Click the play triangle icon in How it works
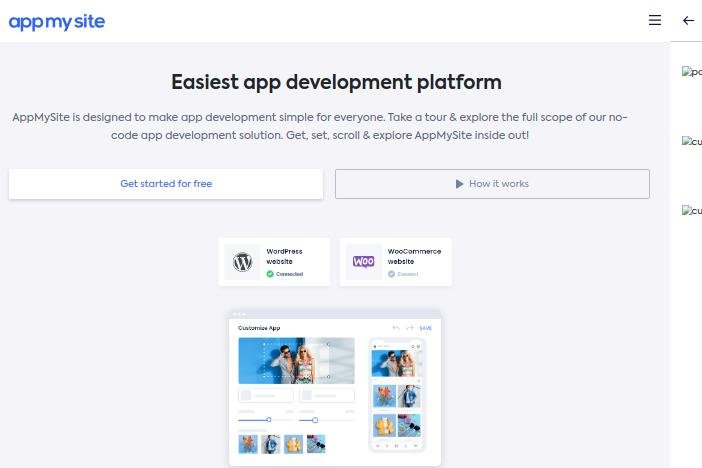Screen dimensions: 702x468 coord(459,184)
